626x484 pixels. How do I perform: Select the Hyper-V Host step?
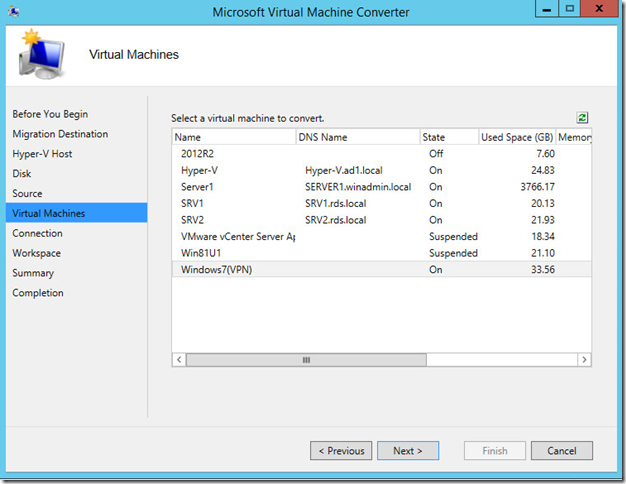pos(42,154)
